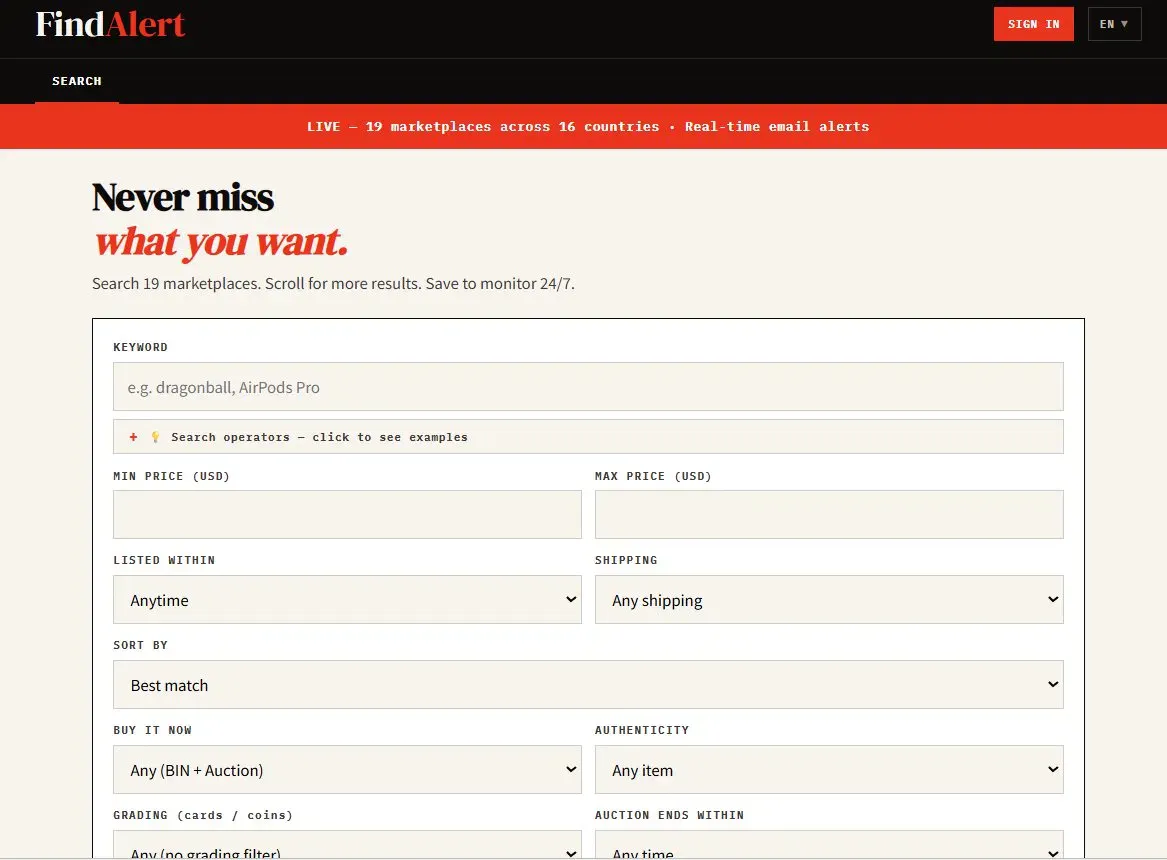1167x860 pixels.
Task: Click the BUY IT NOW label
Action: pos(153,731)
